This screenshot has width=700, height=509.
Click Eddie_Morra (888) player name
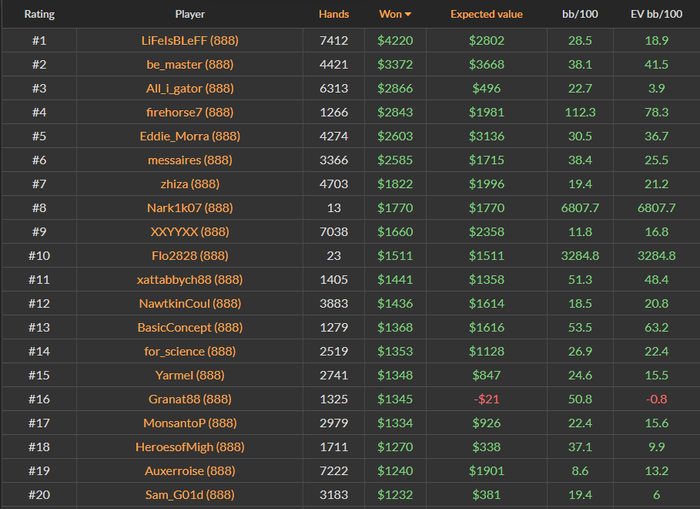pyautogui.click(x=189, y=136)
